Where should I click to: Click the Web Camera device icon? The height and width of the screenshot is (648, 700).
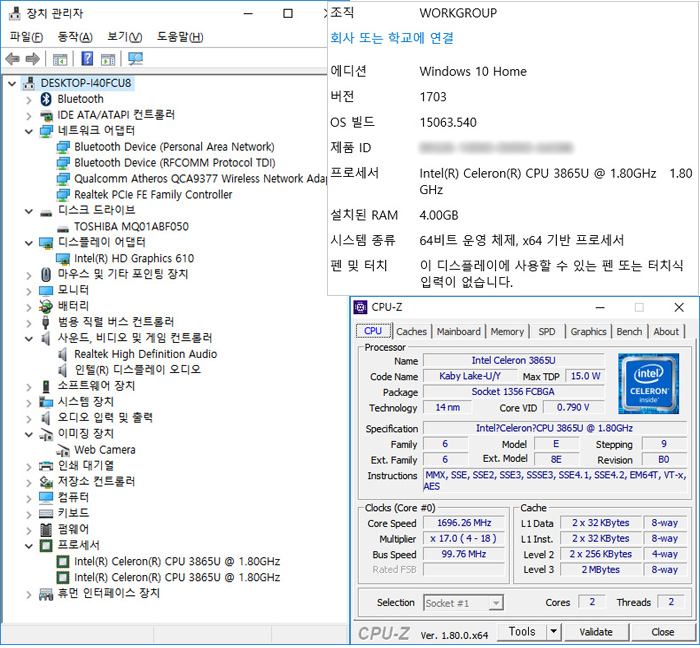click(62, 450)
